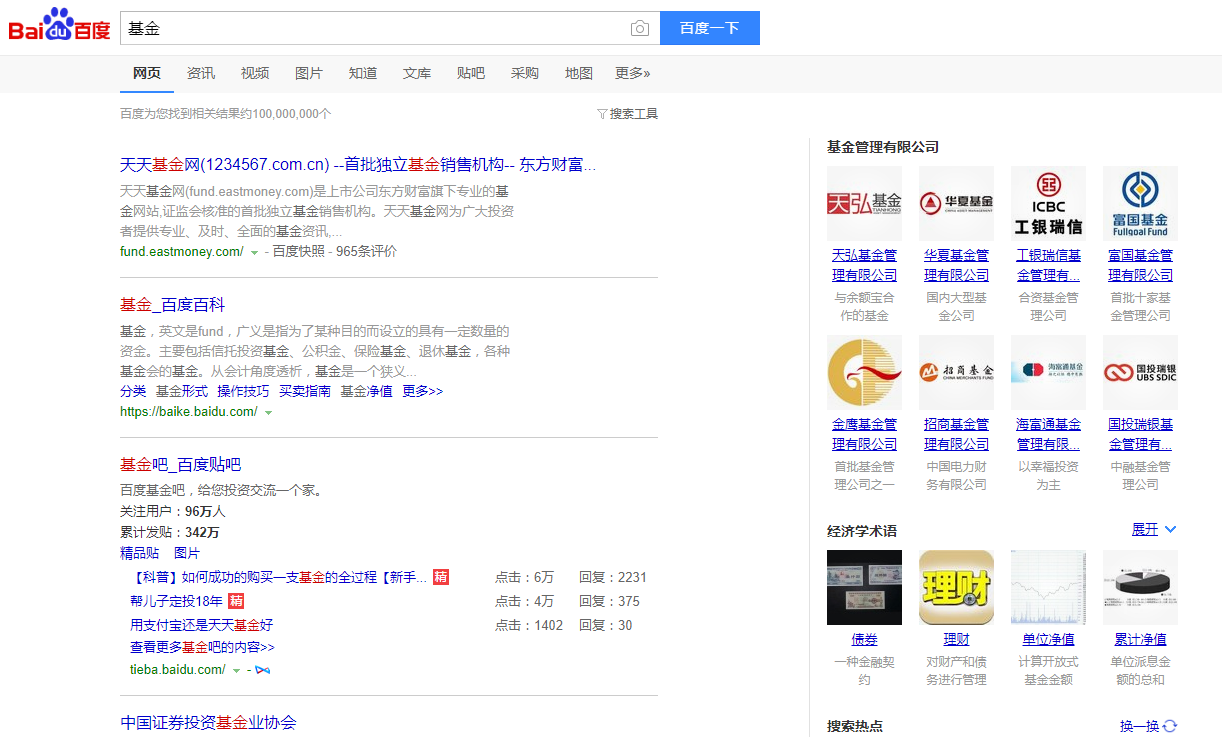This screenshot has height=737, width=1222.
Task: Click the 天弘基金 company logo
Action: coord(863,203)
